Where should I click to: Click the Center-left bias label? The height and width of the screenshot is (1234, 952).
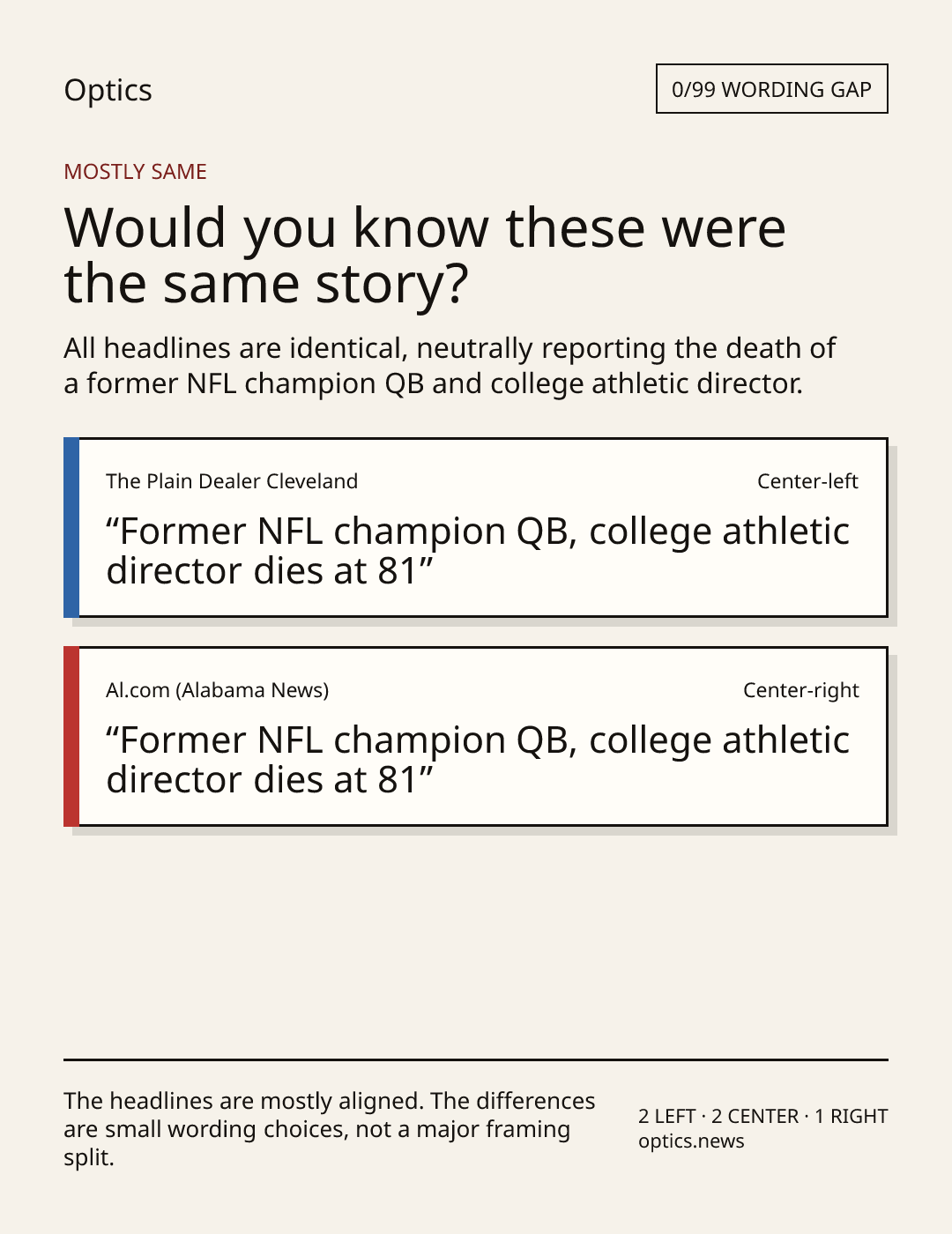tap(807, 481)
